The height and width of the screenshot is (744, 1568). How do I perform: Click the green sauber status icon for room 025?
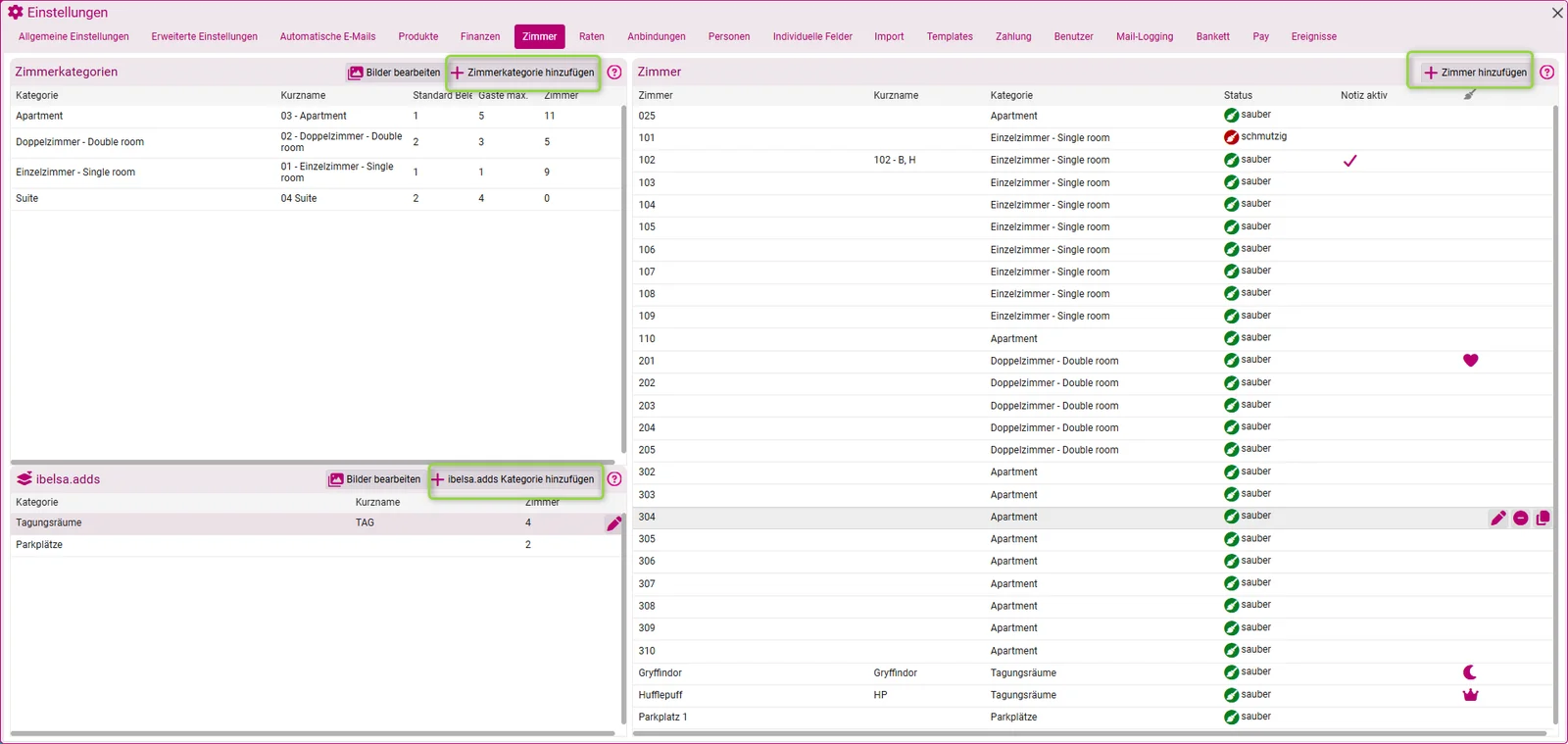pyautogui.click(x=1231, y=115)
